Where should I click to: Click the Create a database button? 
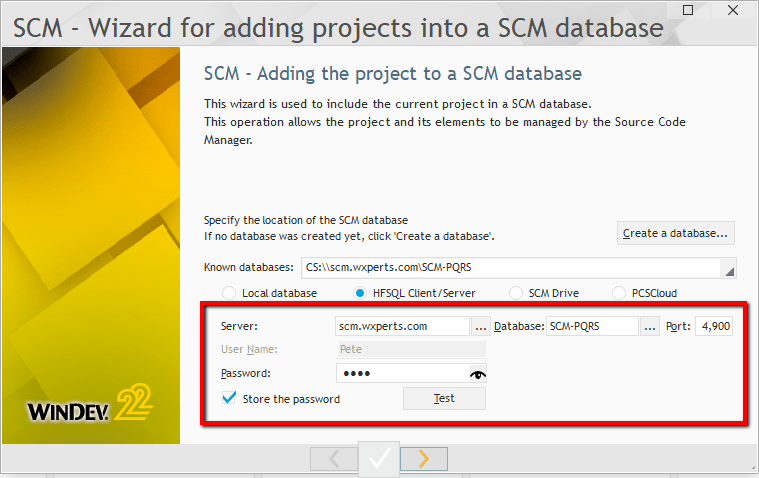[x=676, y=233]
